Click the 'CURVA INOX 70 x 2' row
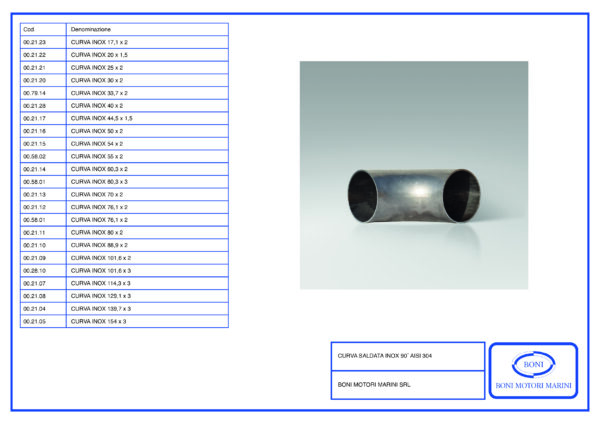The width and height of the screenshot is (600, 424). [x=97, y=194]
